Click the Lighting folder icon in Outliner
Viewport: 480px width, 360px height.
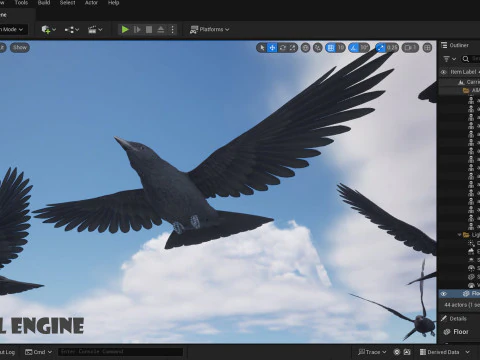[x=466, y=235]
